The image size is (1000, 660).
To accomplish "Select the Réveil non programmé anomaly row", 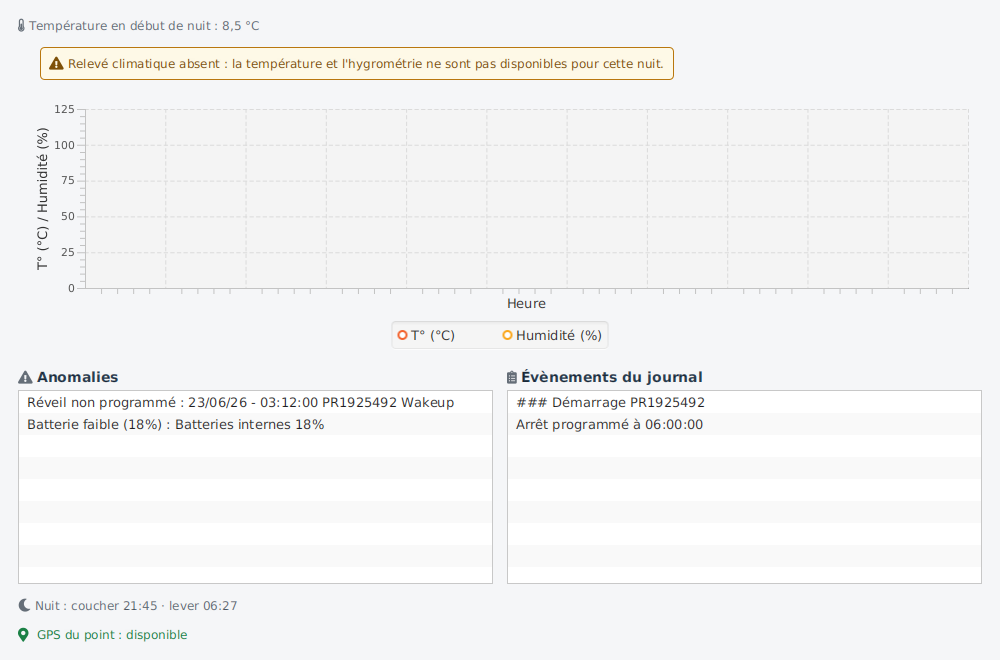I will point(255,402).
